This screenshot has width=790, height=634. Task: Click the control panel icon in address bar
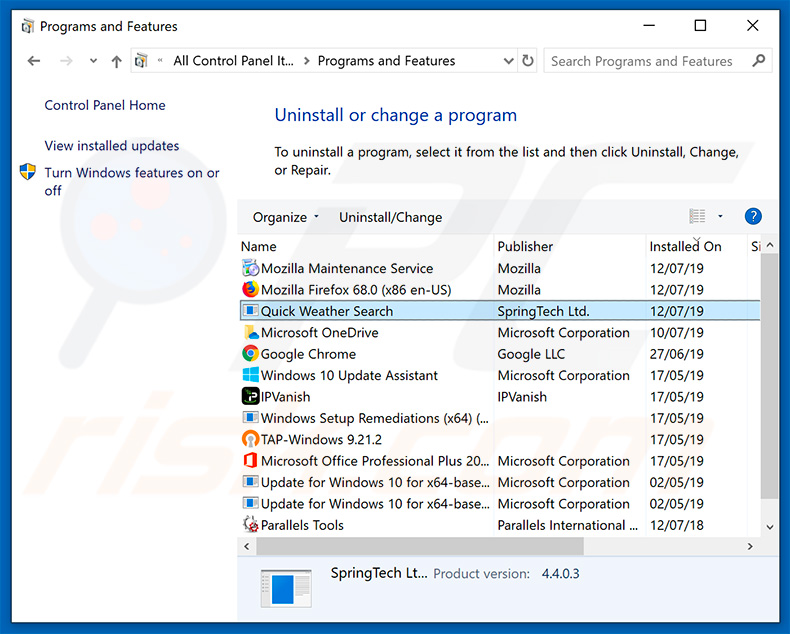click(x=142, y=61)
